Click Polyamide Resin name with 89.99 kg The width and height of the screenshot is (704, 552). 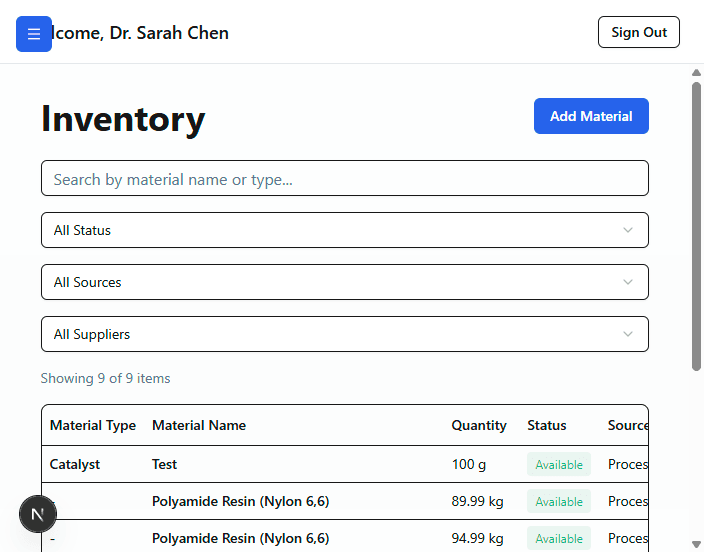[x=241, y=501]
